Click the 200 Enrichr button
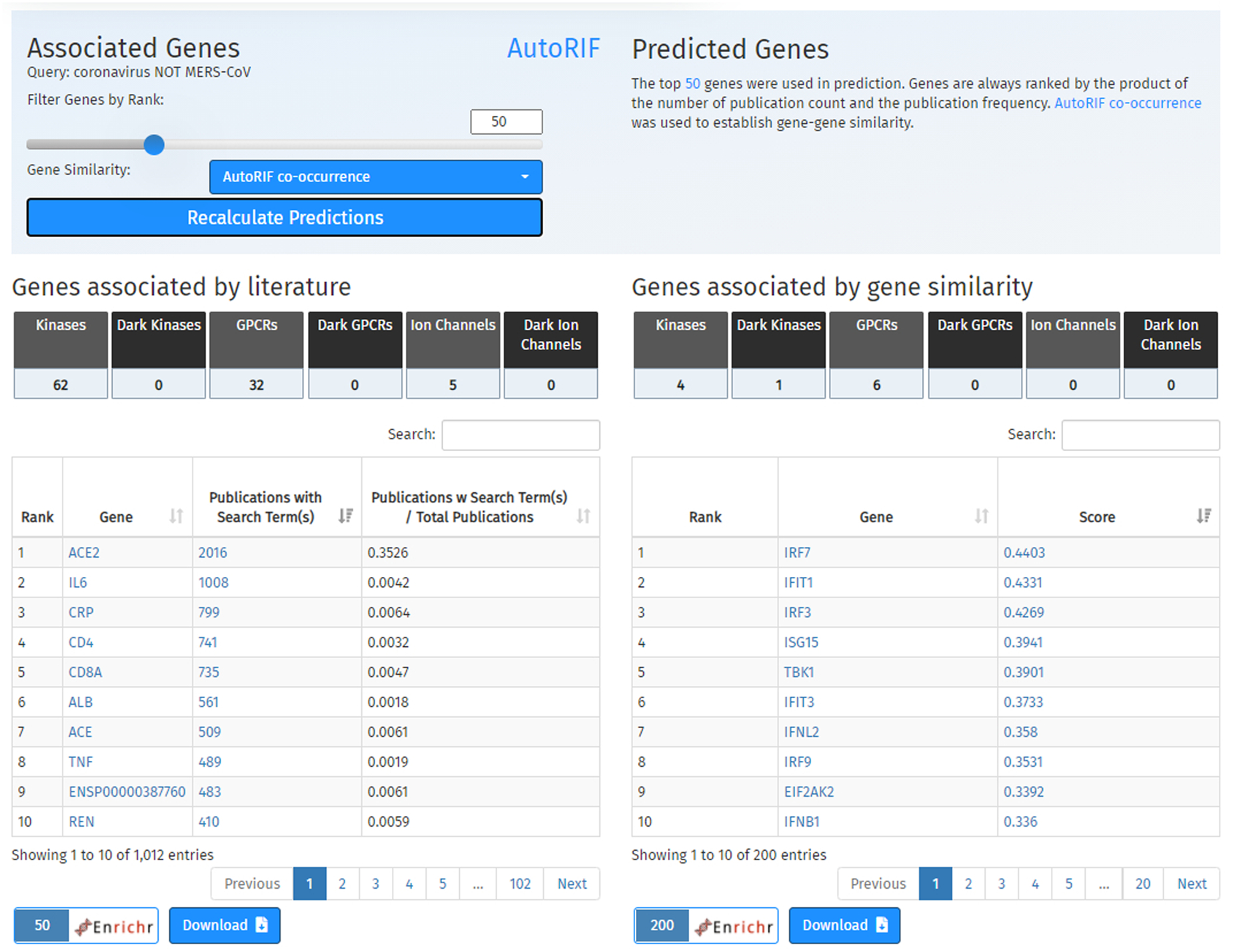This screenshot has width=1233, height=952. point(706,925)
